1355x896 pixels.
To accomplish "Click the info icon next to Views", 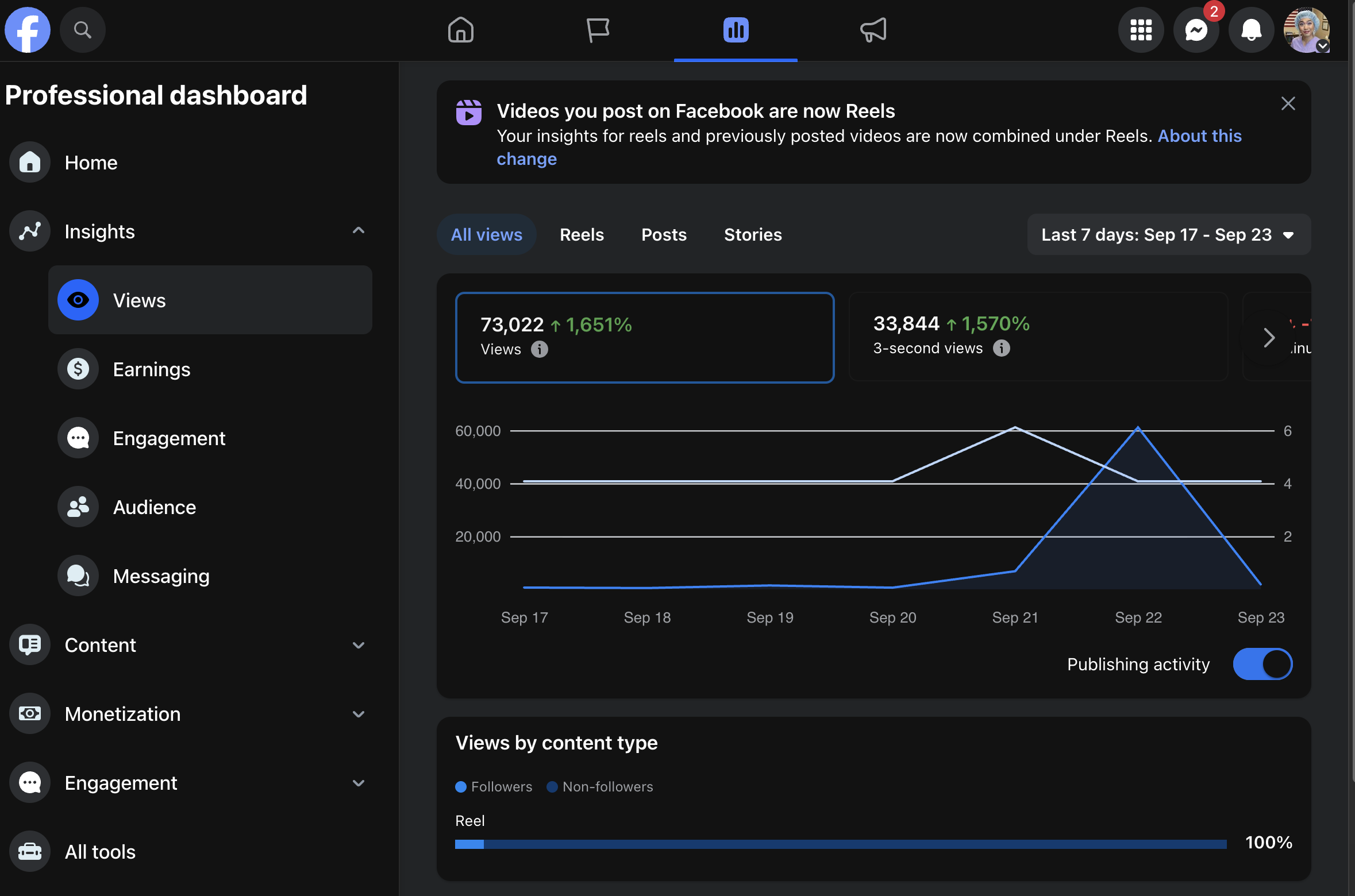I will 539,349.
